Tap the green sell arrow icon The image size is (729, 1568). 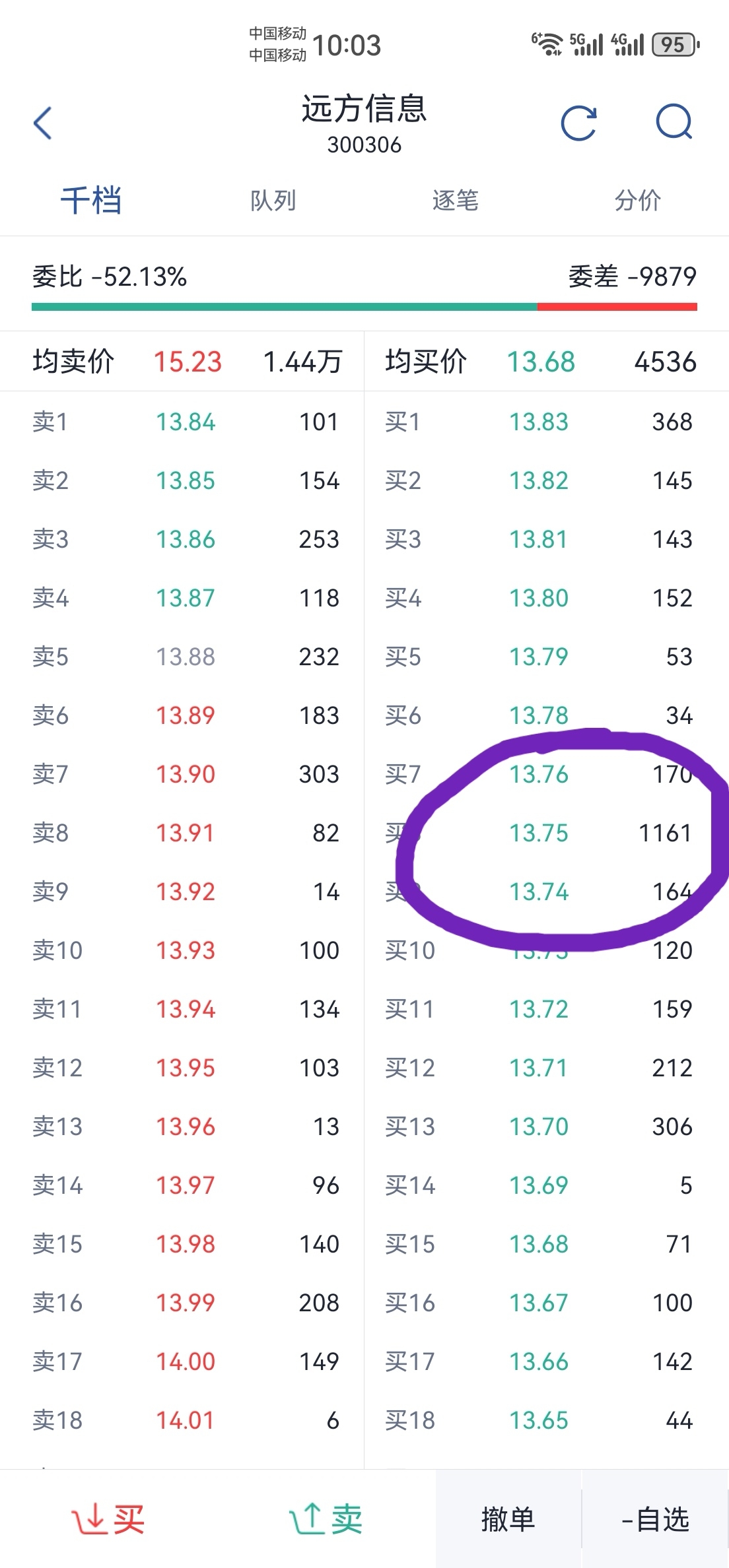click(x=306, y=1520)
